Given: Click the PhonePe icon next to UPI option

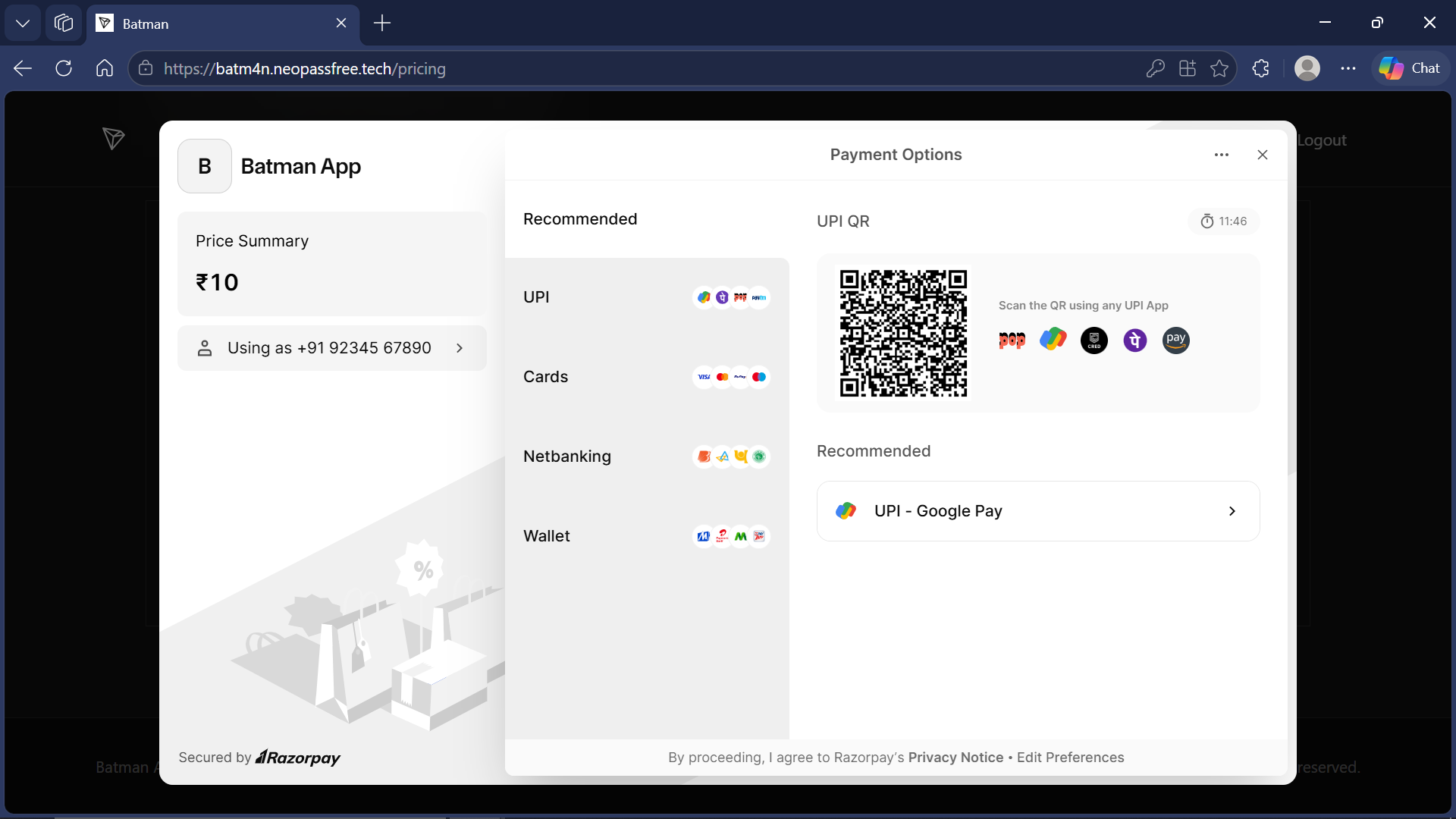Looking at the screenshot, I should (x=722, y=297).
